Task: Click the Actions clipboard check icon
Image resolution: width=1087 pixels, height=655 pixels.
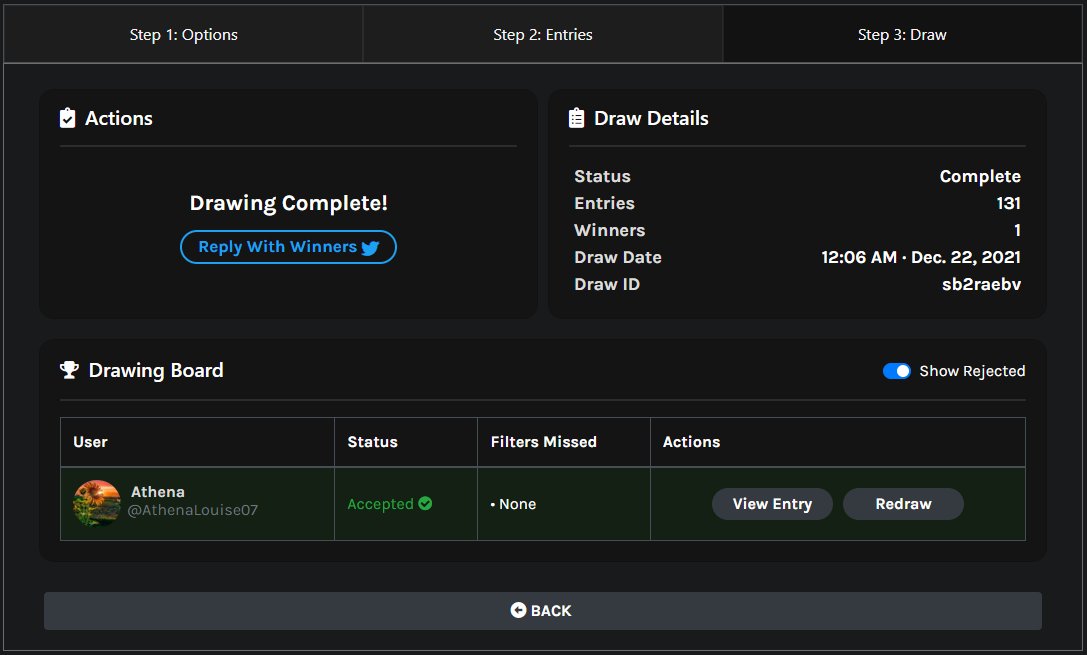Action: point(67,118)
